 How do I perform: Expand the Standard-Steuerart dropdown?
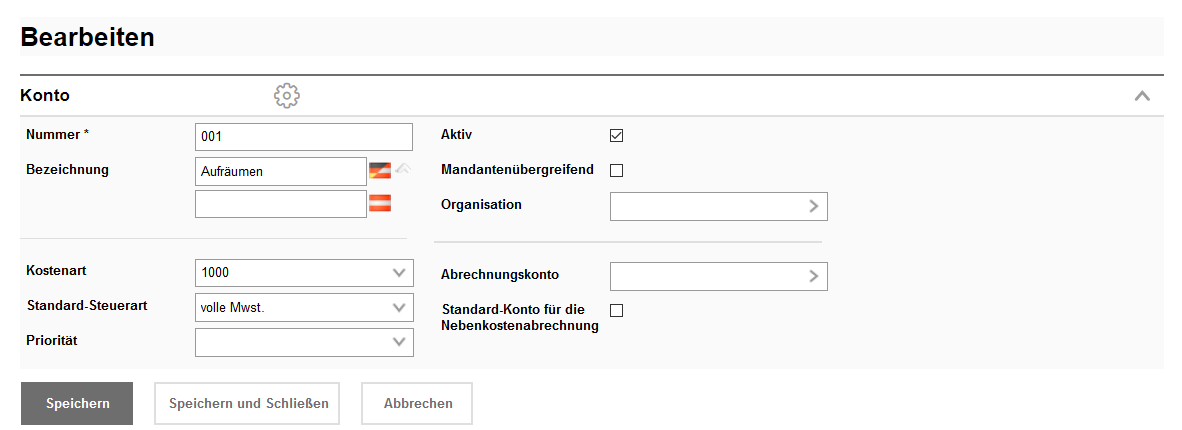[399, 307]
